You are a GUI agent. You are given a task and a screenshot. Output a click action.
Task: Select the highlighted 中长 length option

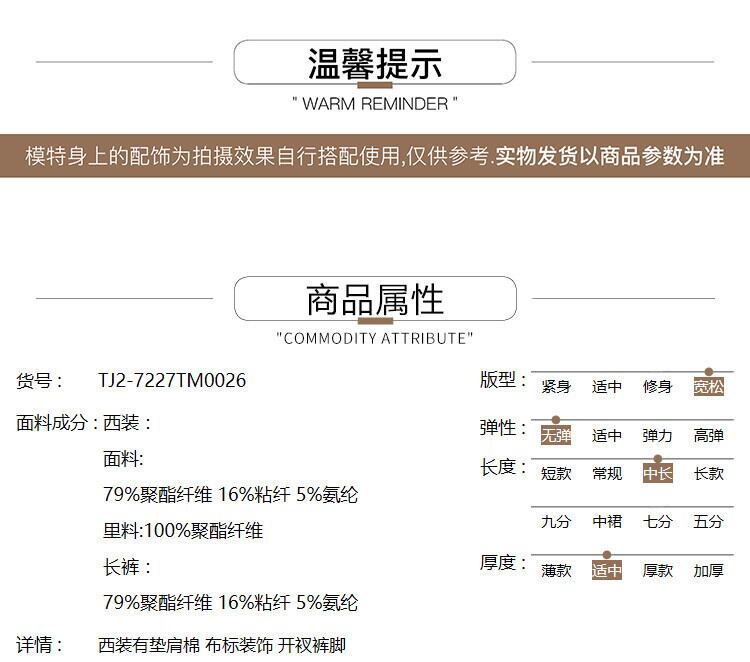coord(658,474)
